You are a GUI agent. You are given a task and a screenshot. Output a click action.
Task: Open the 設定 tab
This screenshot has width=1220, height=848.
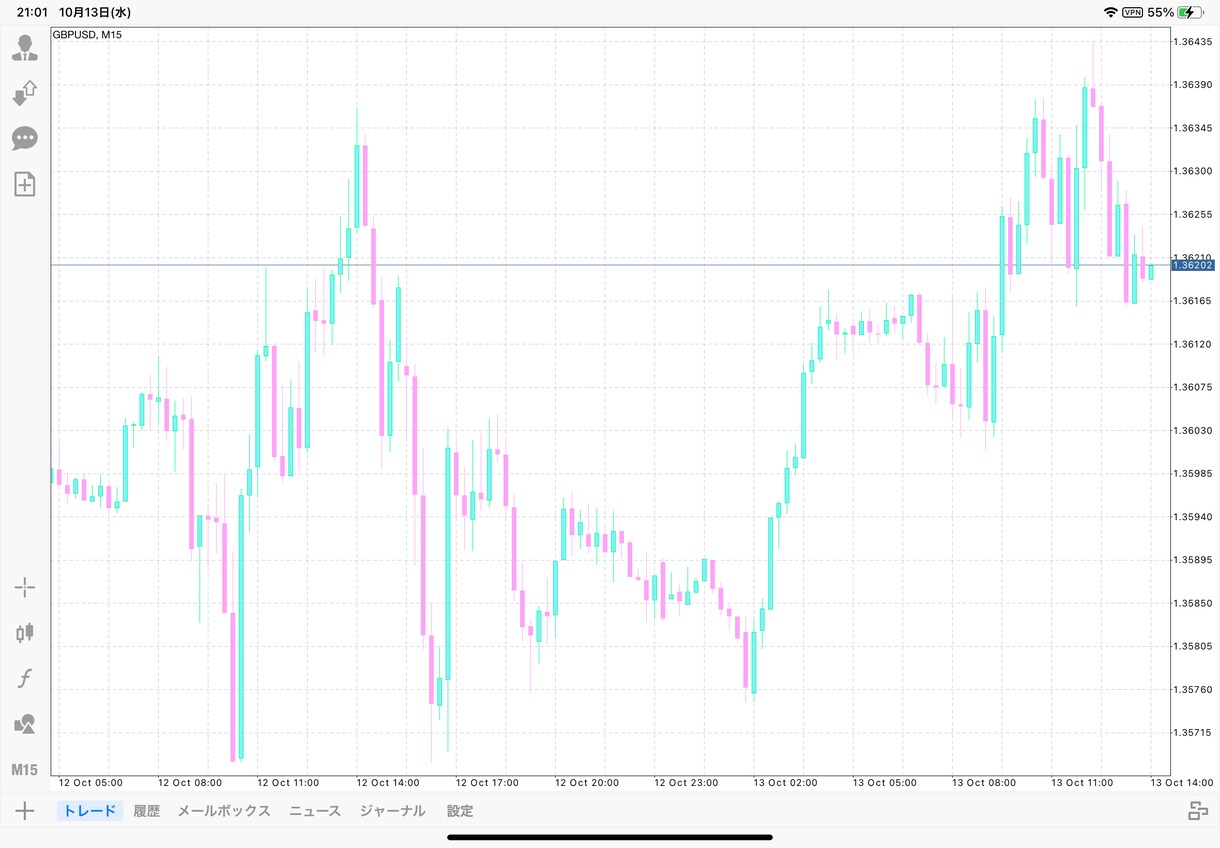click(460, 811)
